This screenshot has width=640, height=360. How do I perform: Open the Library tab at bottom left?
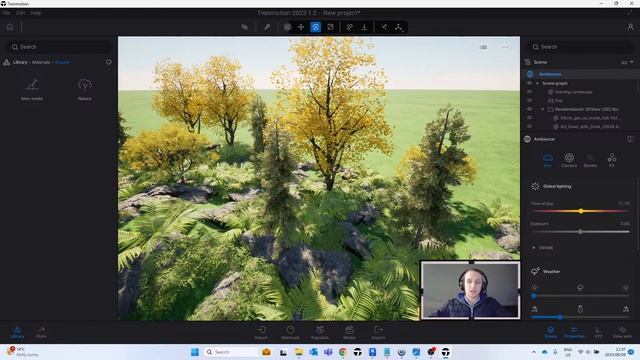click(17, 332)
